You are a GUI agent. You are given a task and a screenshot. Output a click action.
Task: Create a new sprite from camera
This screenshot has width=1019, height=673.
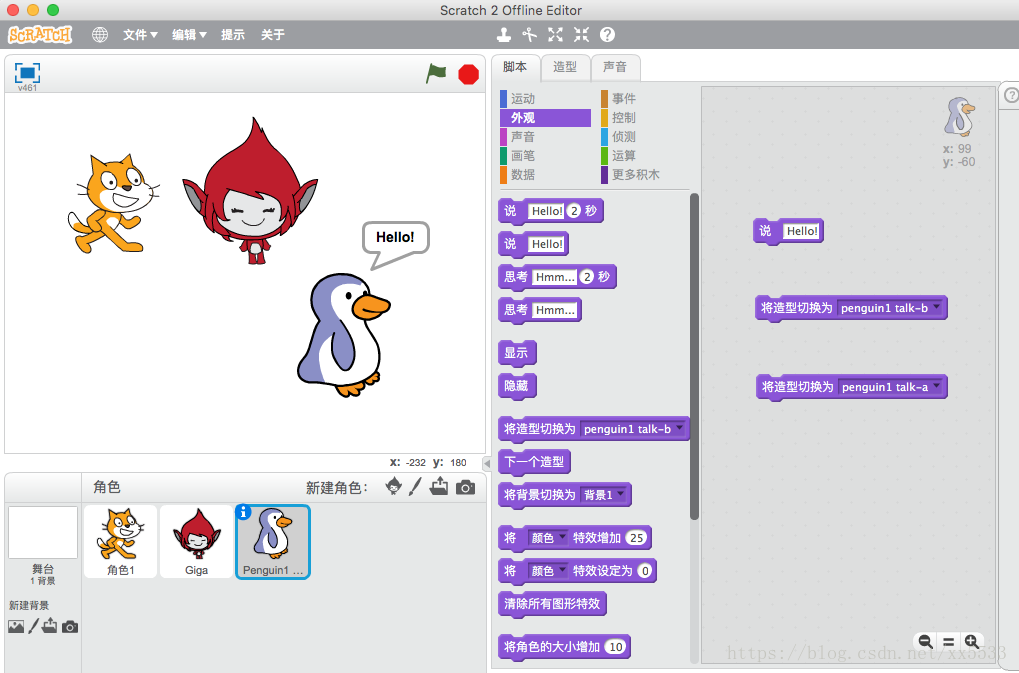tap(465, 487)
